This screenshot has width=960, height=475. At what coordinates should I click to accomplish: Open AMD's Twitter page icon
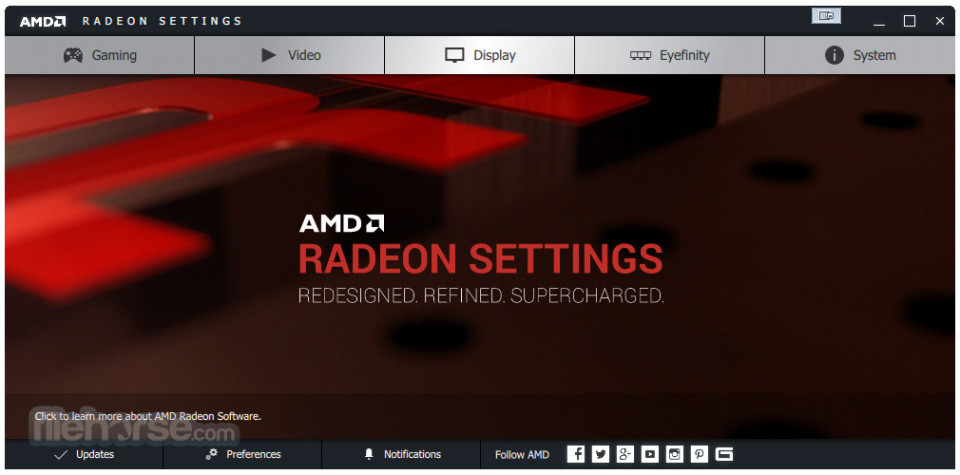click(600, 454)
